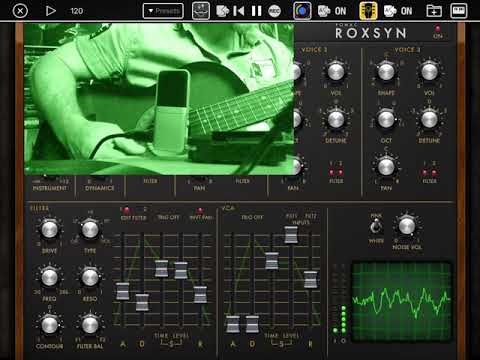Viewport: 480px width, 360px height.
Task: Click the DYNAMICS label below the video
Action: coord(100,188)
